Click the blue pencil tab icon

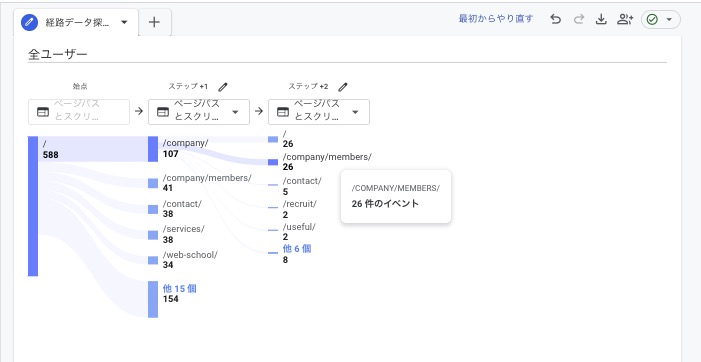click(30, 22)
